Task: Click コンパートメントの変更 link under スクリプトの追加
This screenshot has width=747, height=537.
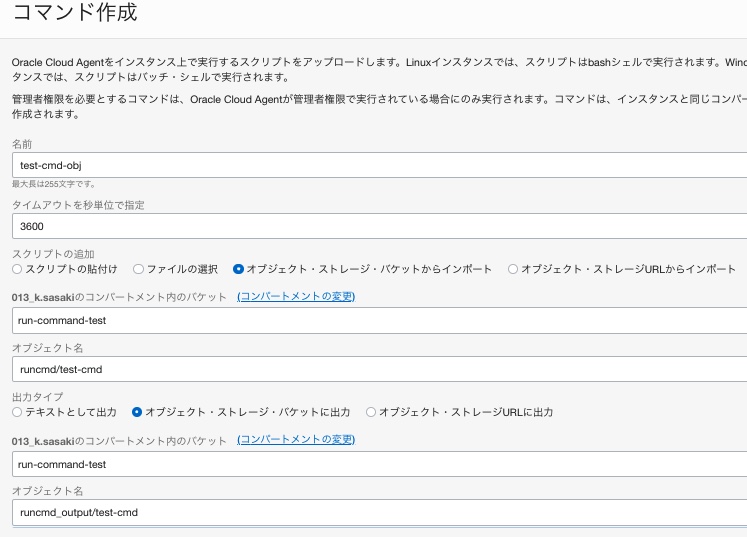Action: [x=296, y=297]
